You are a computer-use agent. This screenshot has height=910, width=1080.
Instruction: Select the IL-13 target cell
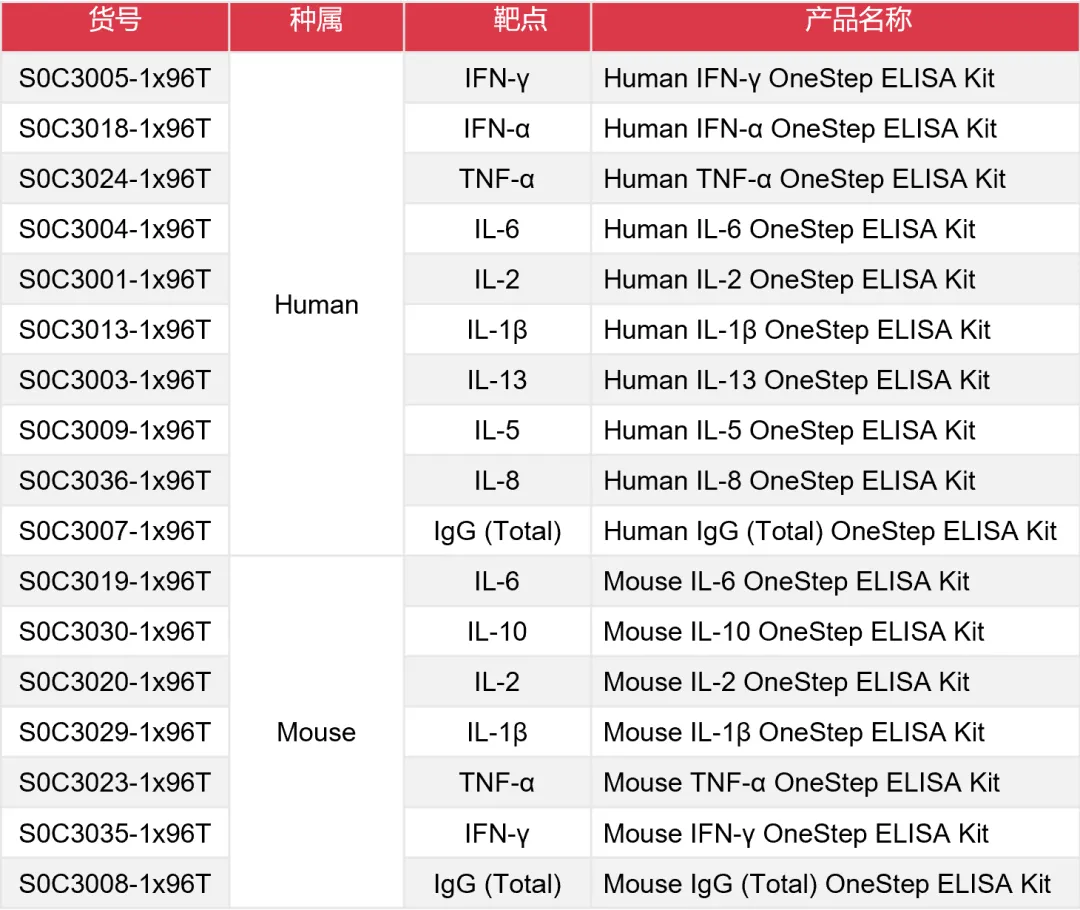point(497,381)
